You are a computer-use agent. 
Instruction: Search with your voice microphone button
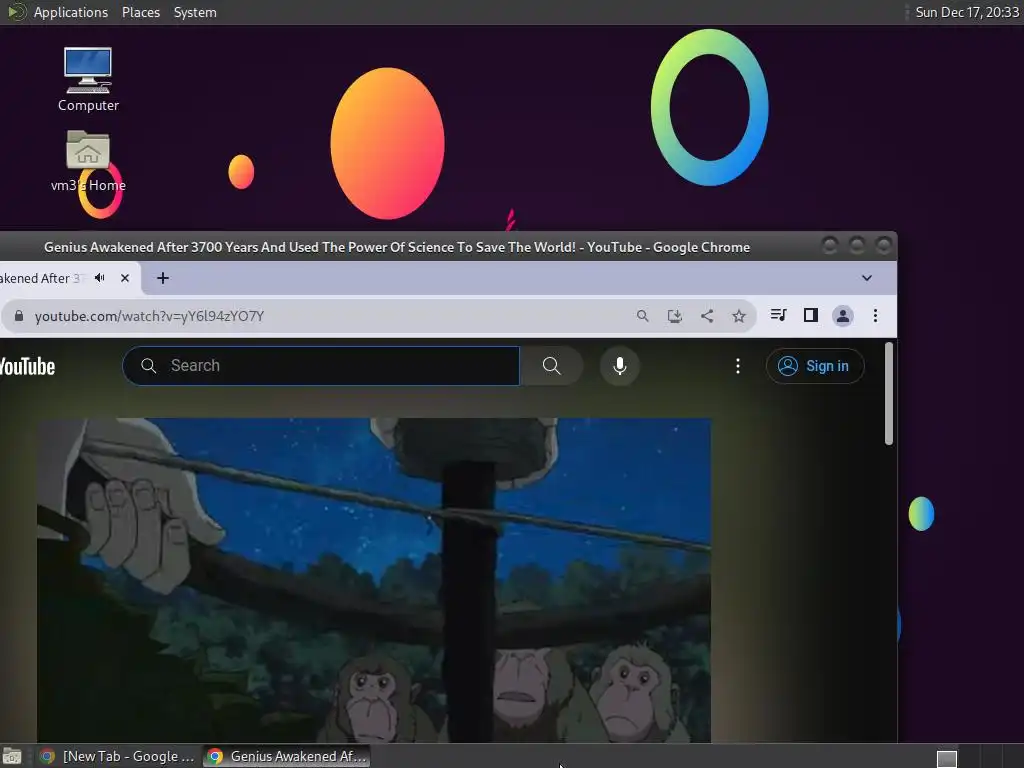coord(620,366)
